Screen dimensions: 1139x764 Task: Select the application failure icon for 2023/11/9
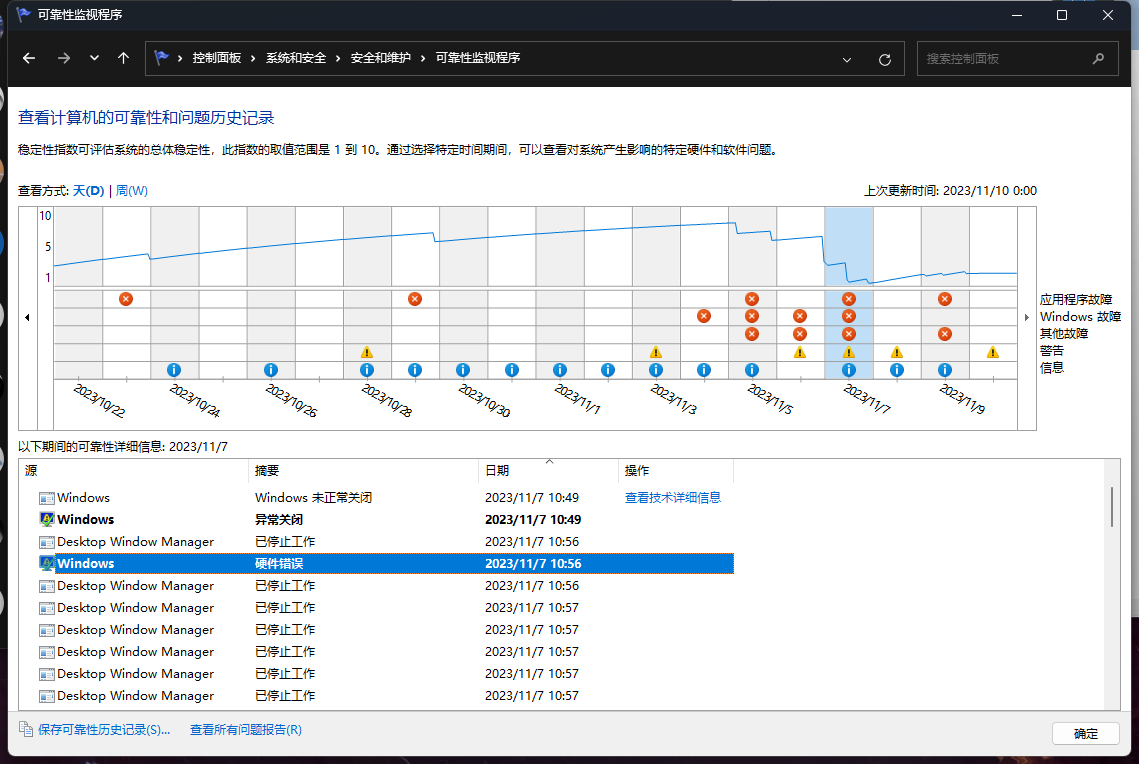(x=945, y=298)
